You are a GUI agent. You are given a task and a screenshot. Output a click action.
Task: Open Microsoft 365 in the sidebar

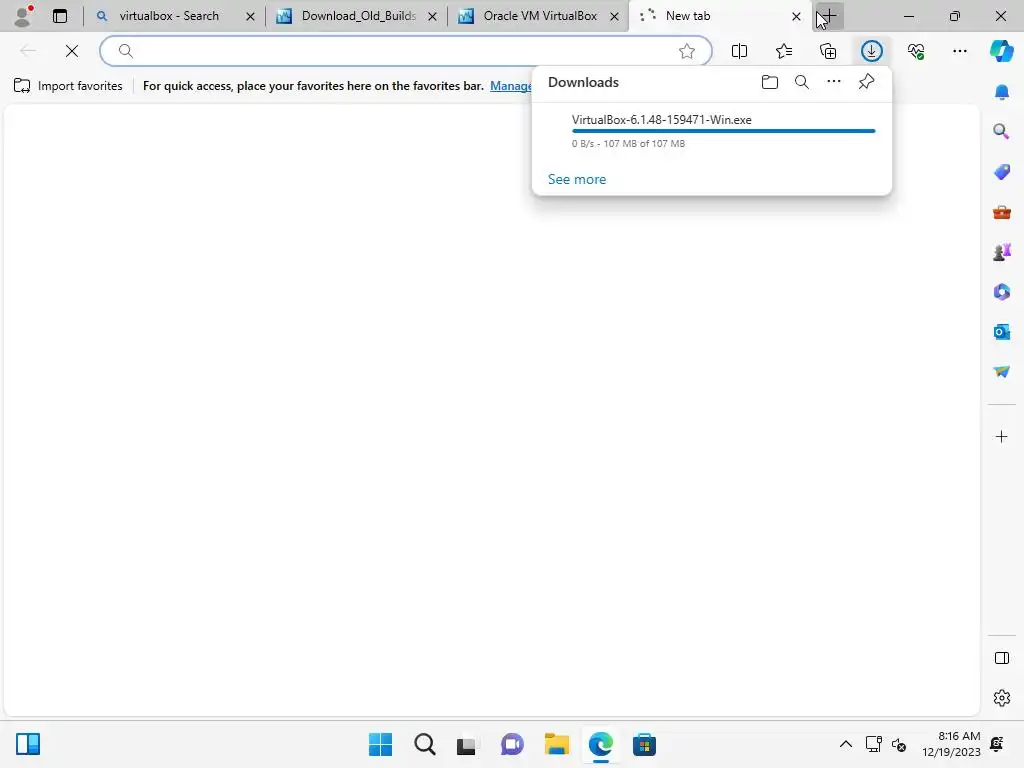pos(1001,292)
